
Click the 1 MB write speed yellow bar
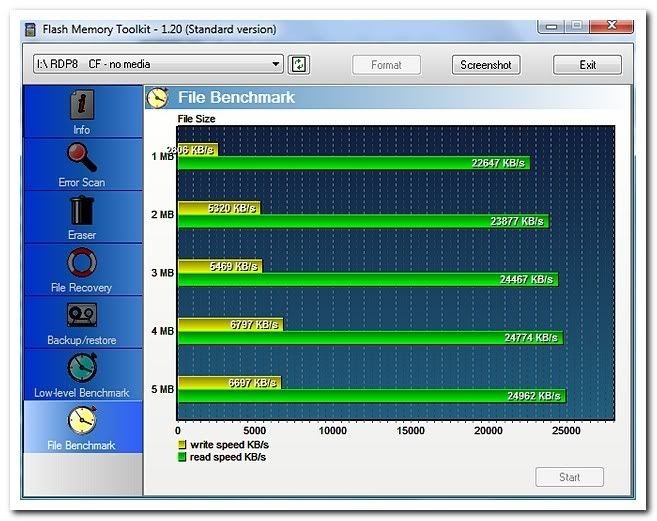tap(198, 150)
